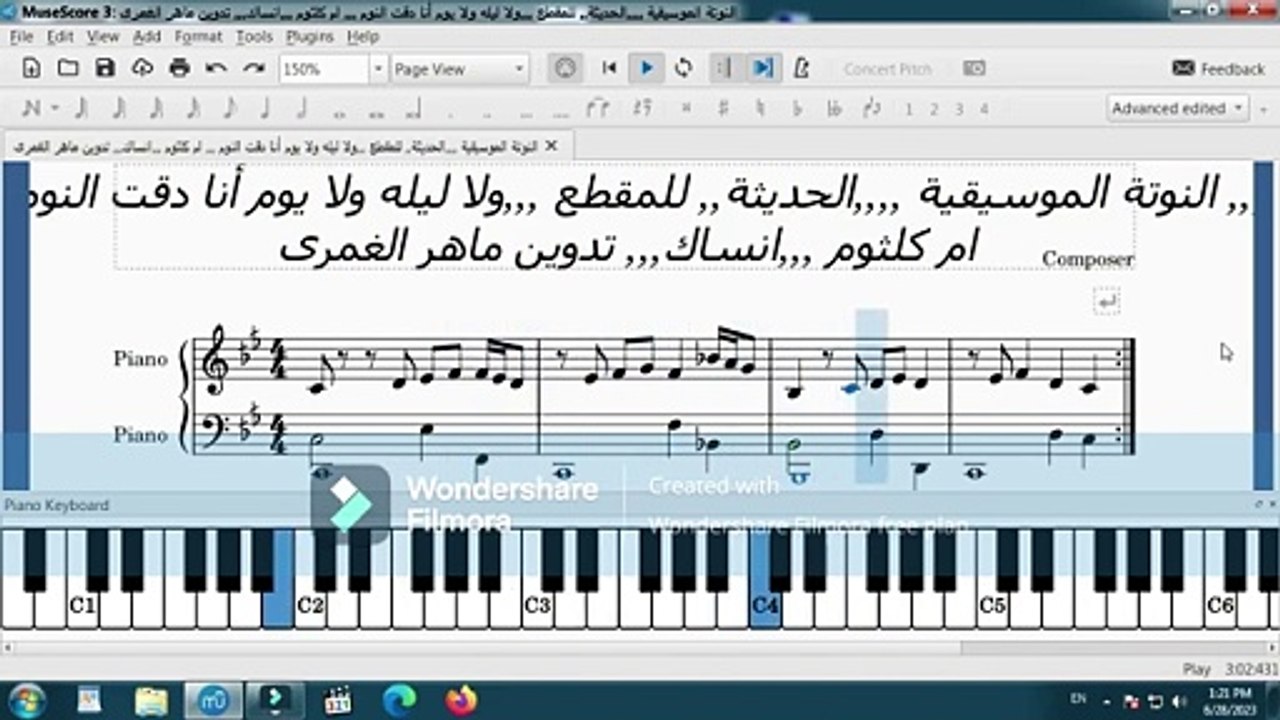This screenshot has height=720, width=1280.
Task: Open a score file via folder icon
Action: tap(68, 68)
